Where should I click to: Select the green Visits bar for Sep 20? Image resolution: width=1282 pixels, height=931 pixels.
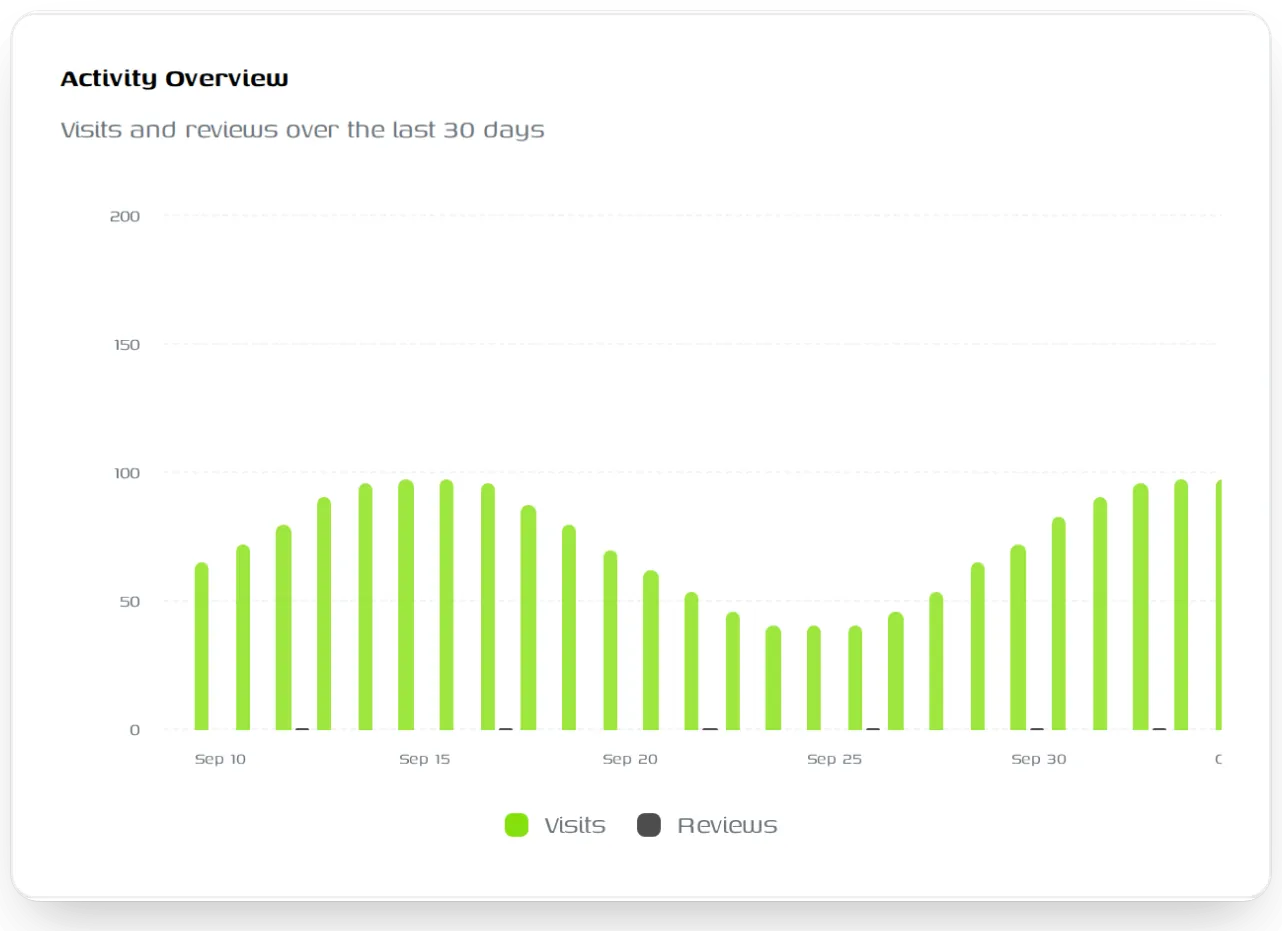[x=610, y=640]
